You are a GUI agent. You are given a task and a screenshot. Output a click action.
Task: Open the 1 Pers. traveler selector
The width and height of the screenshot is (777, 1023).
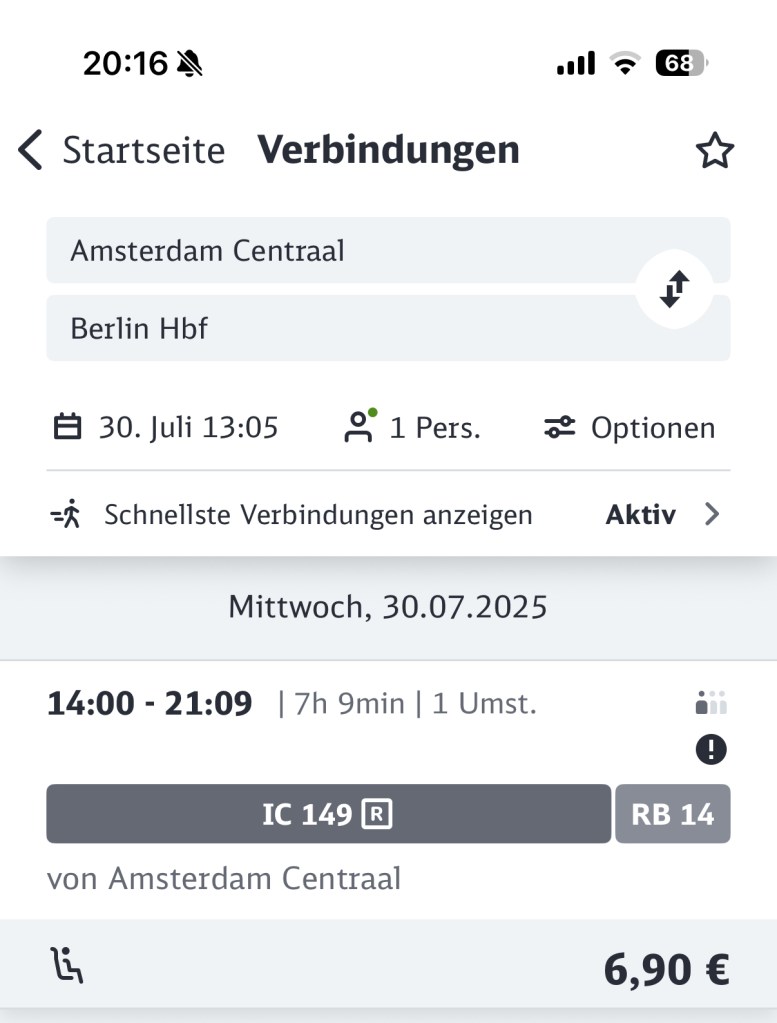coord(434,428)
